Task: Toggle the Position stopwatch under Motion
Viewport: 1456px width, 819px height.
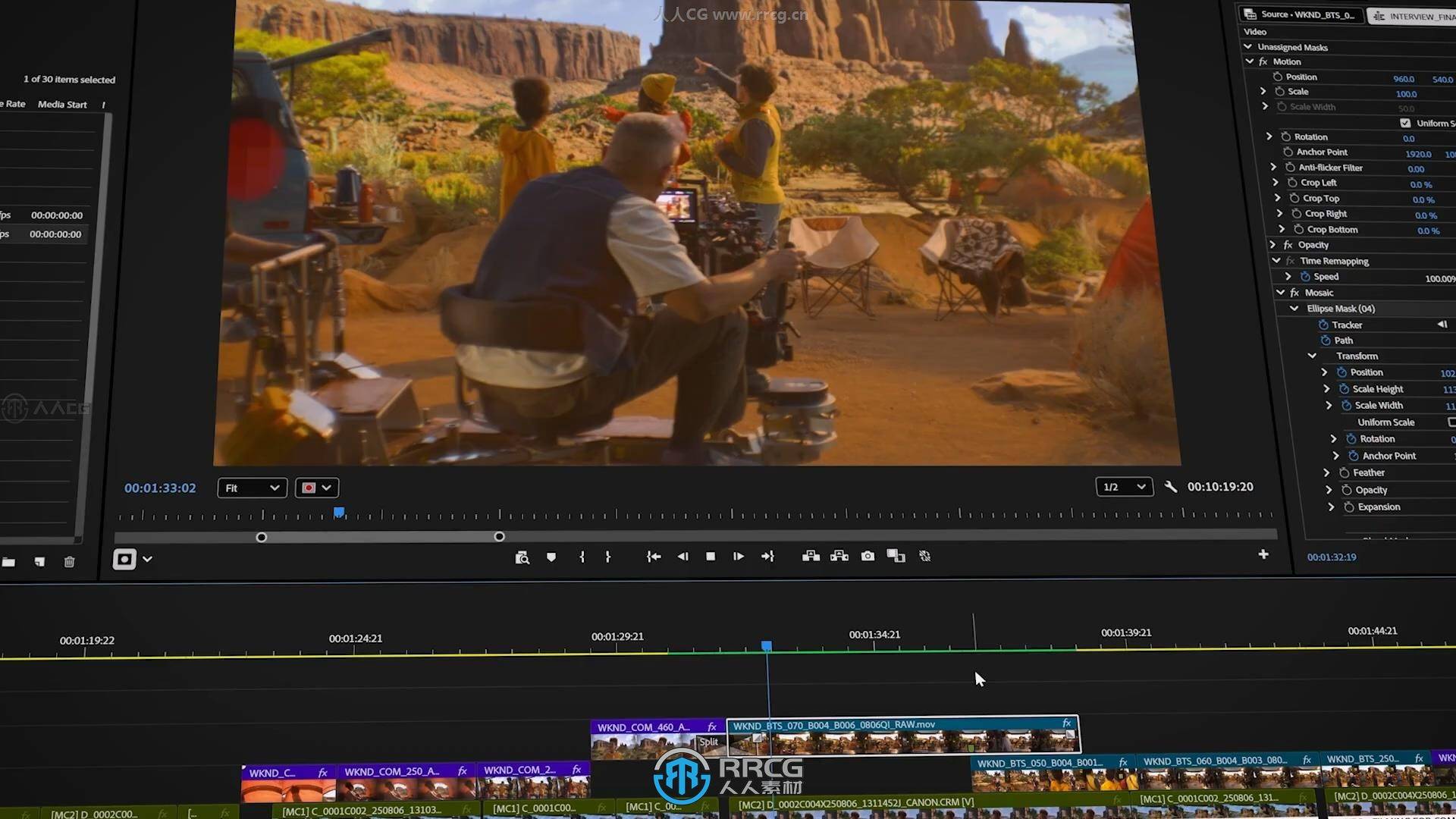Action: 1278,77
